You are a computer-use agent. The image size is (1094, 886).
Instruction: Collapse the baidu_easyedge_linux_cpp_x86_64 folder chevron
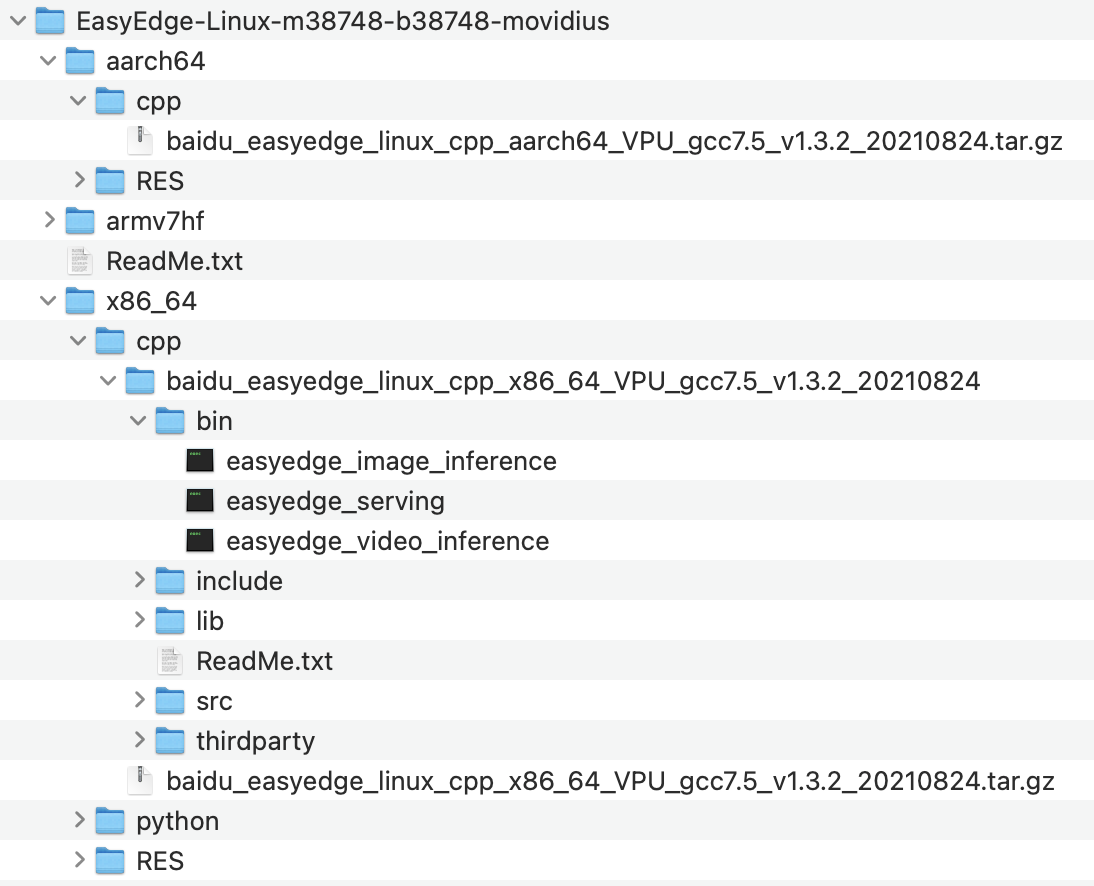coord(108,381)
